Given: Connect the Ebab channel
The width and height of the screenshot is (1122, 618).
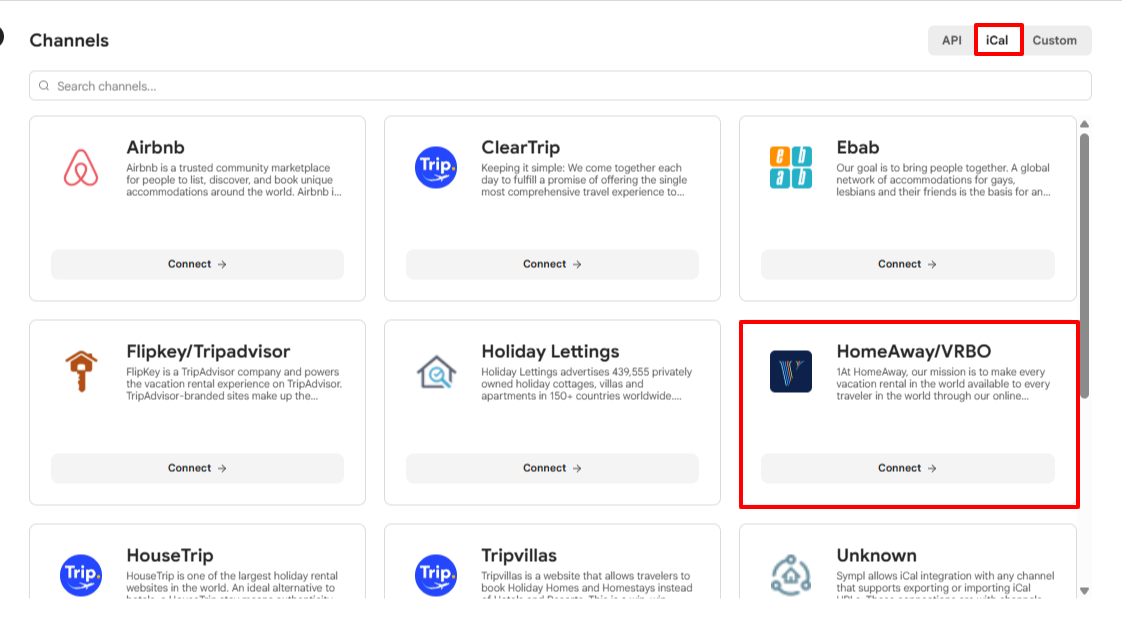Looking at the screenshot, I should [x=907, y=264].
